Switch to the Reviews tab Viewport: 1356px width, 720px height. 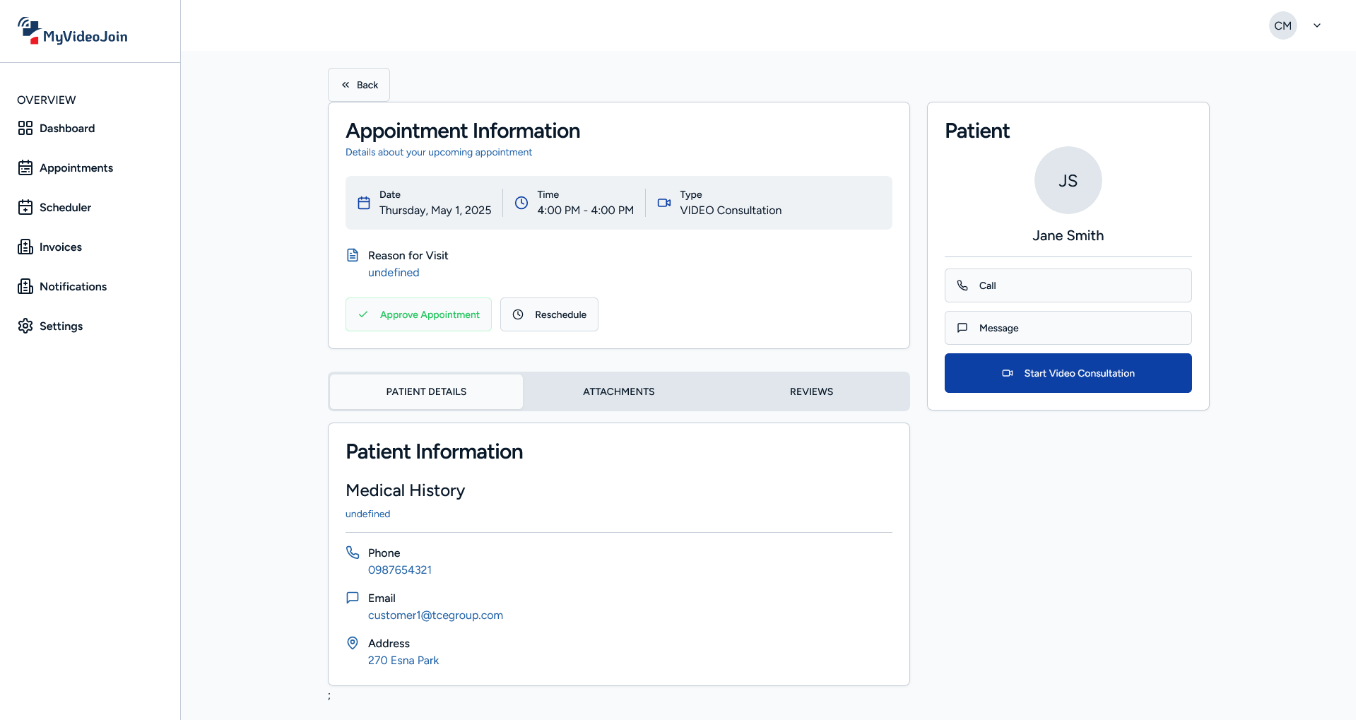[811, 392]
